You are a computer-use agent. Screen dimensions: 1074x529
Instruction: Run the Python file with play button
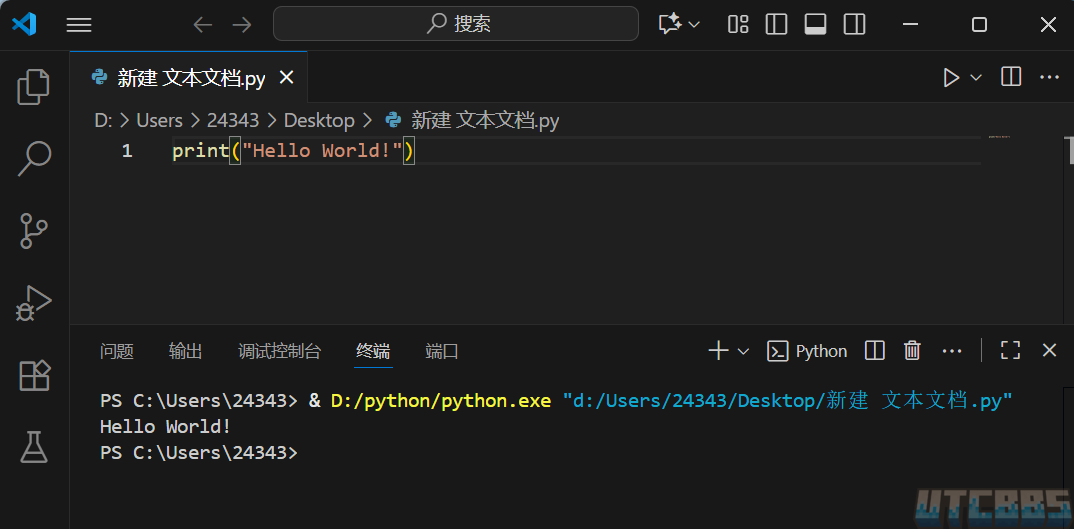(951, 77)
